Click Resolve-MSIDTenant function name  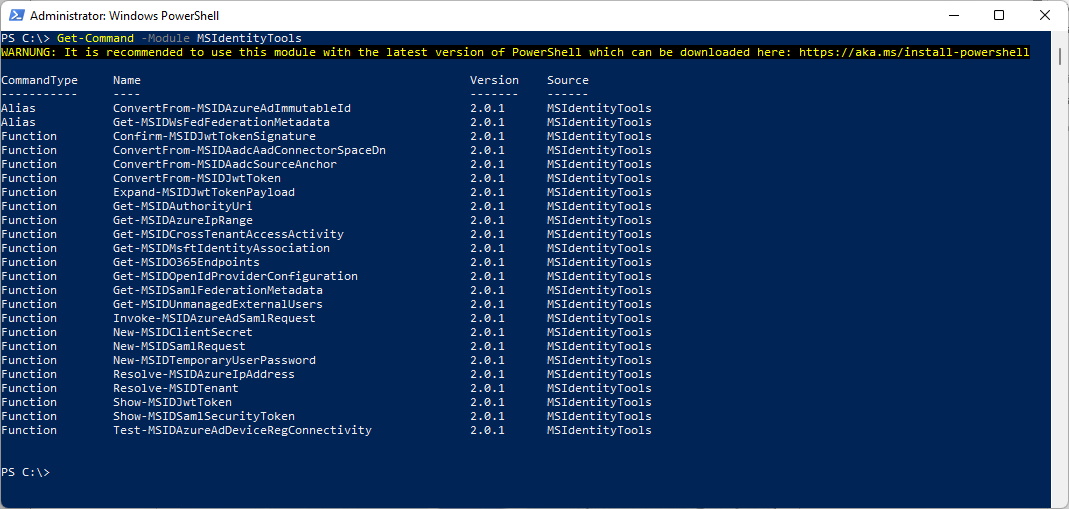tap(176, 388)
